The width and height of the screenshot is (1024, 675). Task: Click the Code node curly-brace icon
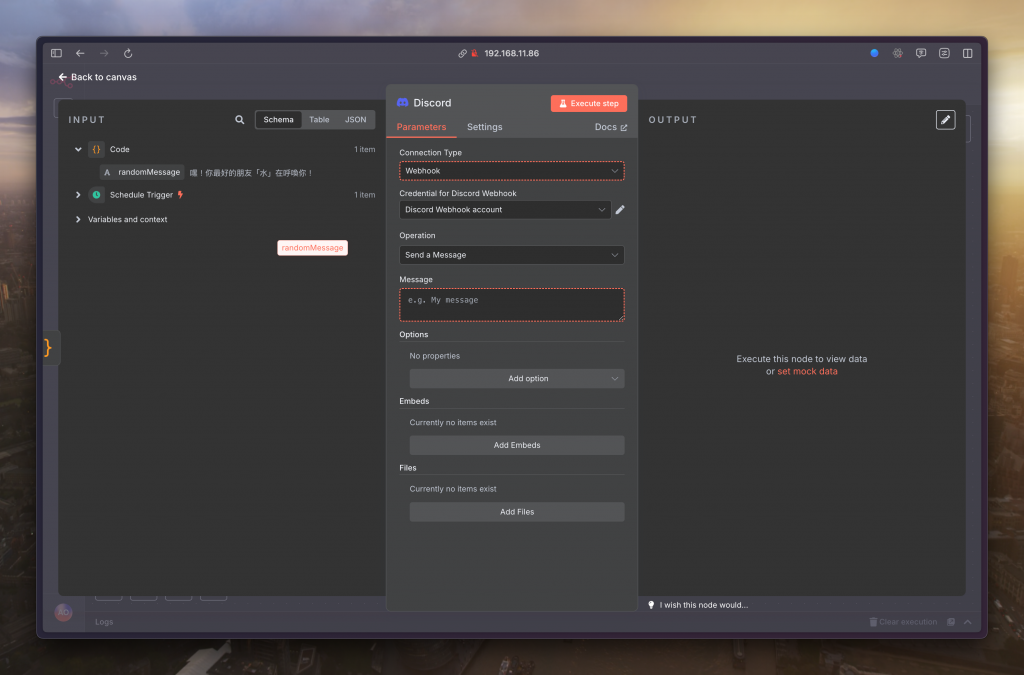(x=96, y=149)
